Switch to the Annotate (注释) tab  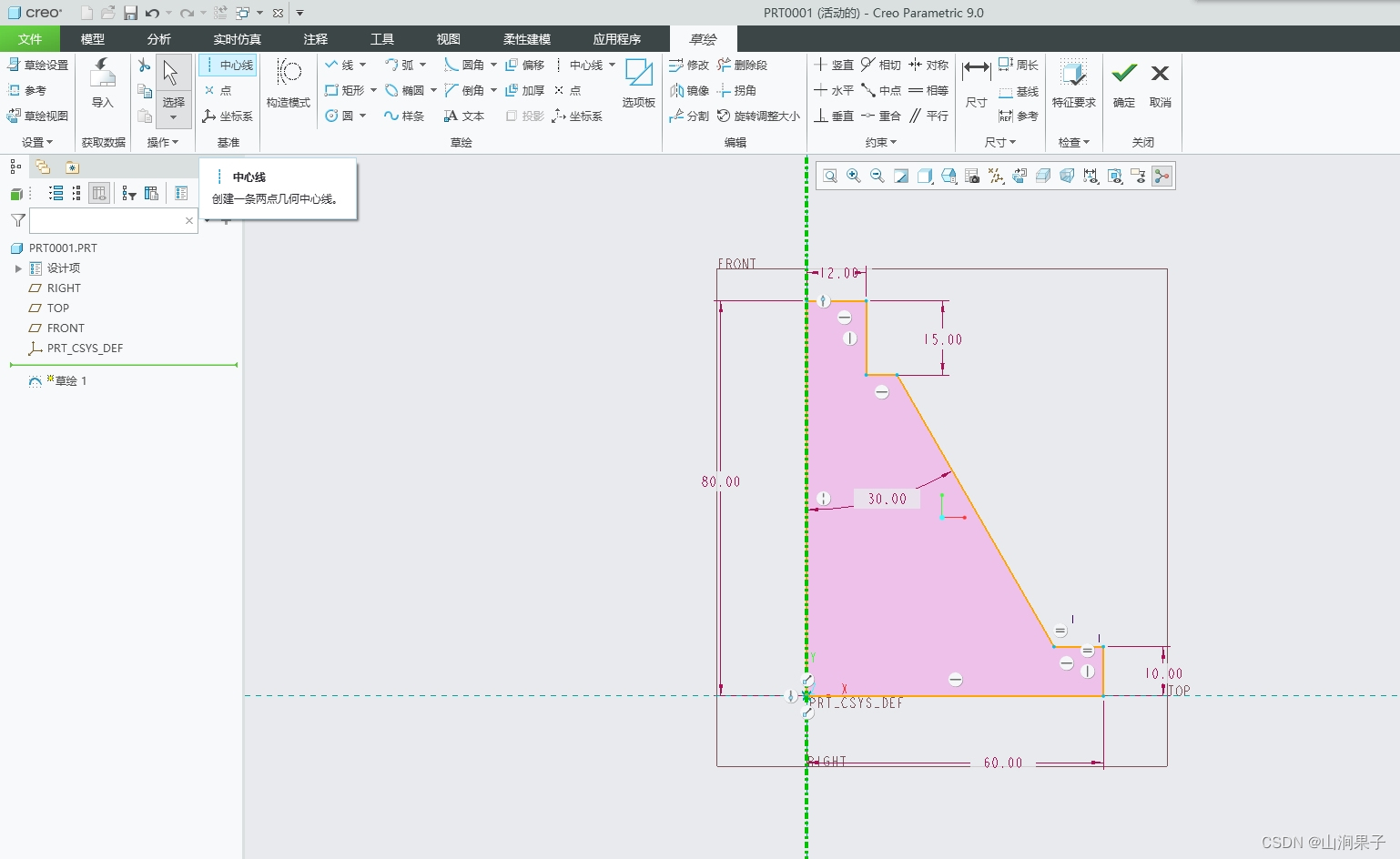[x=316, y=39]
